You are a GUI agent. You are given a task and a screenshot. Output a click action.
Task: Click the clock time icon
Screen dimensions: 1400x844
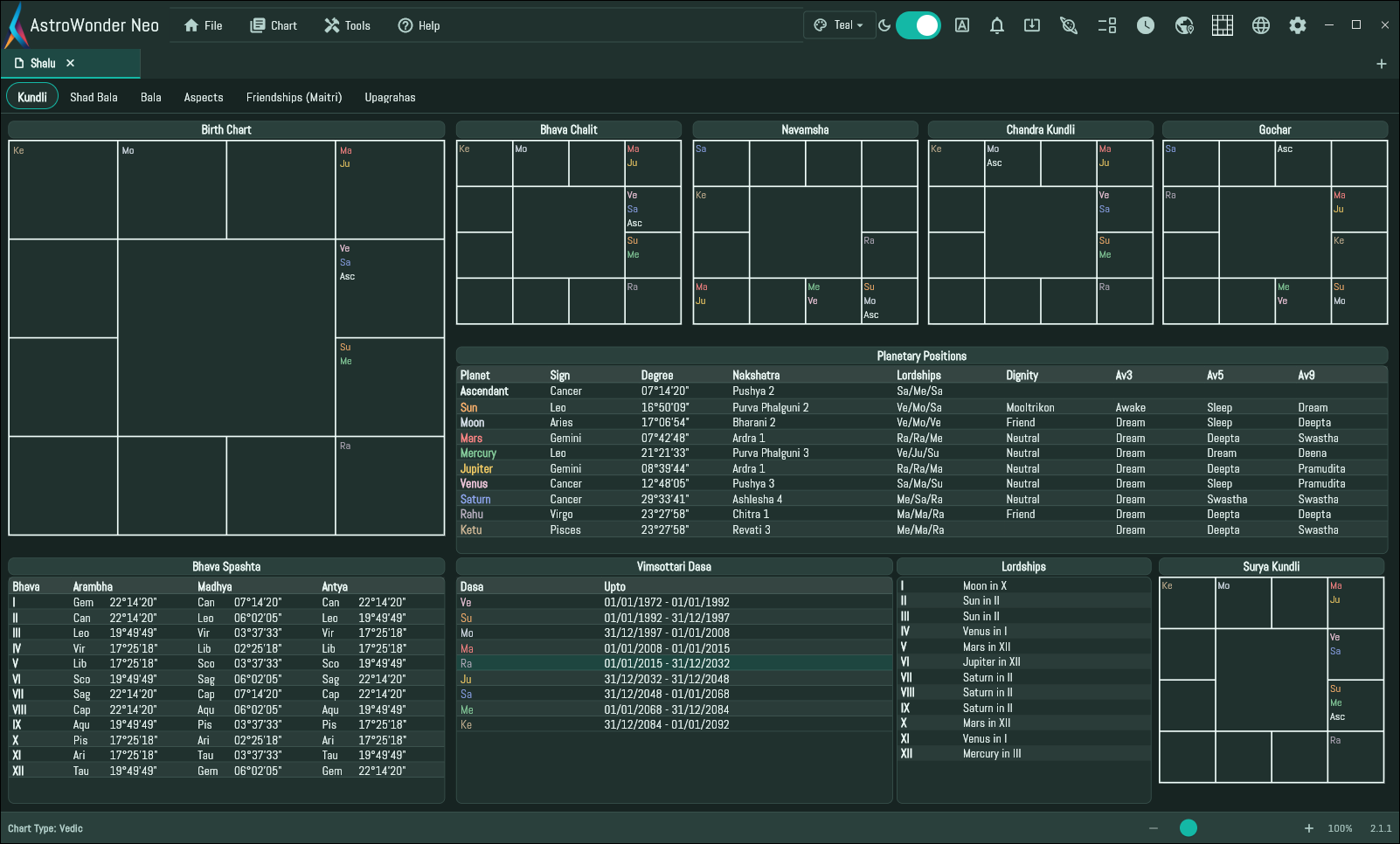[x=1146, y=25]
